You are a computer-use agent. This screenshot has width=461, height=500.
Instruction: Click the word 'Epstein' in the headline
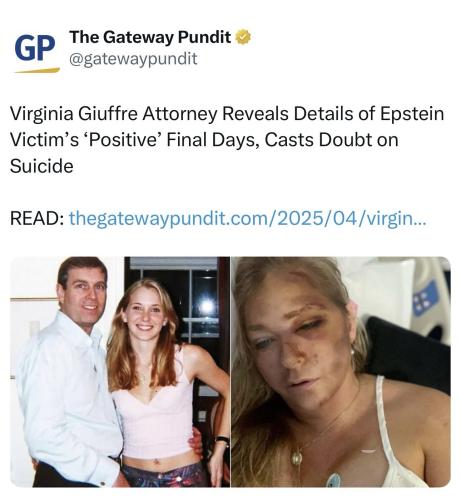(x=412, y=114)
